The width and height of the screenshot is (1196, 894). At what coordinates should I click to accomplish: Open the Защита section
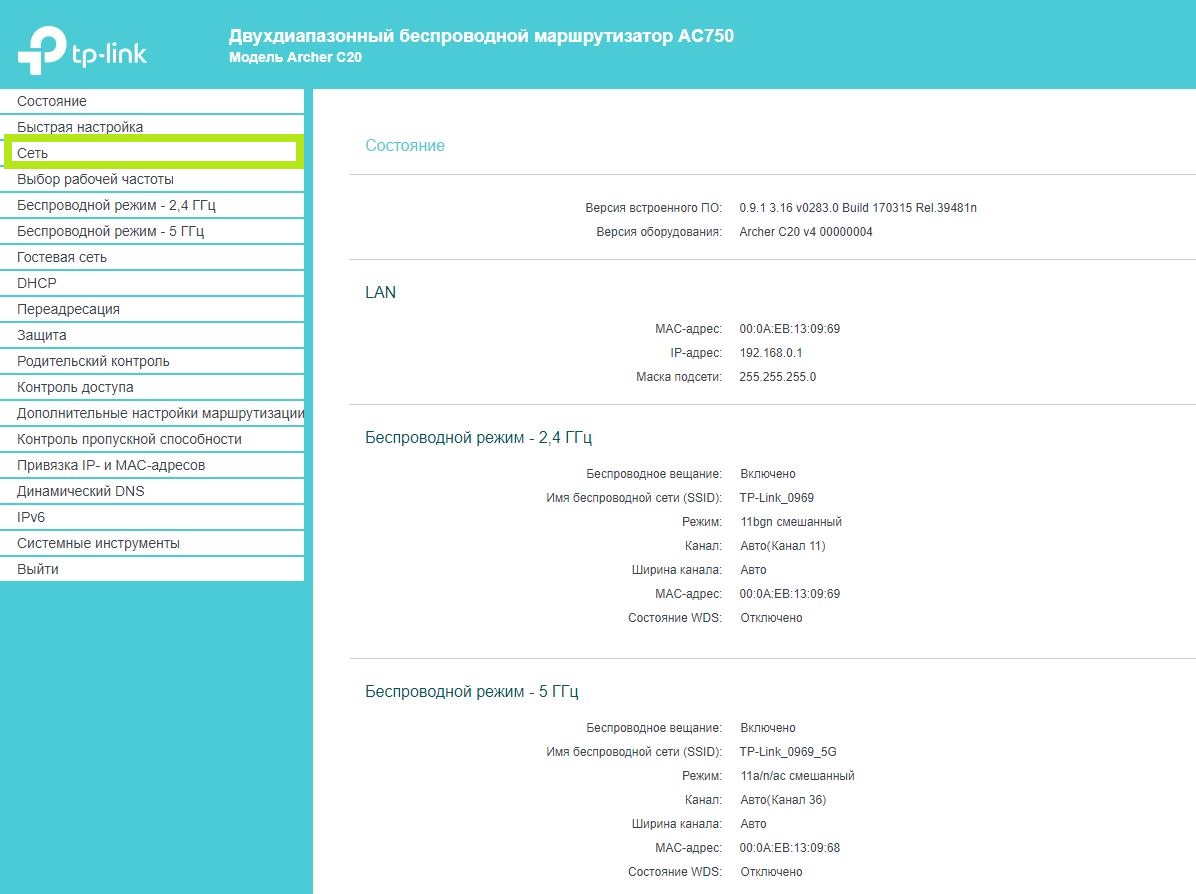[x=42, y=335]
